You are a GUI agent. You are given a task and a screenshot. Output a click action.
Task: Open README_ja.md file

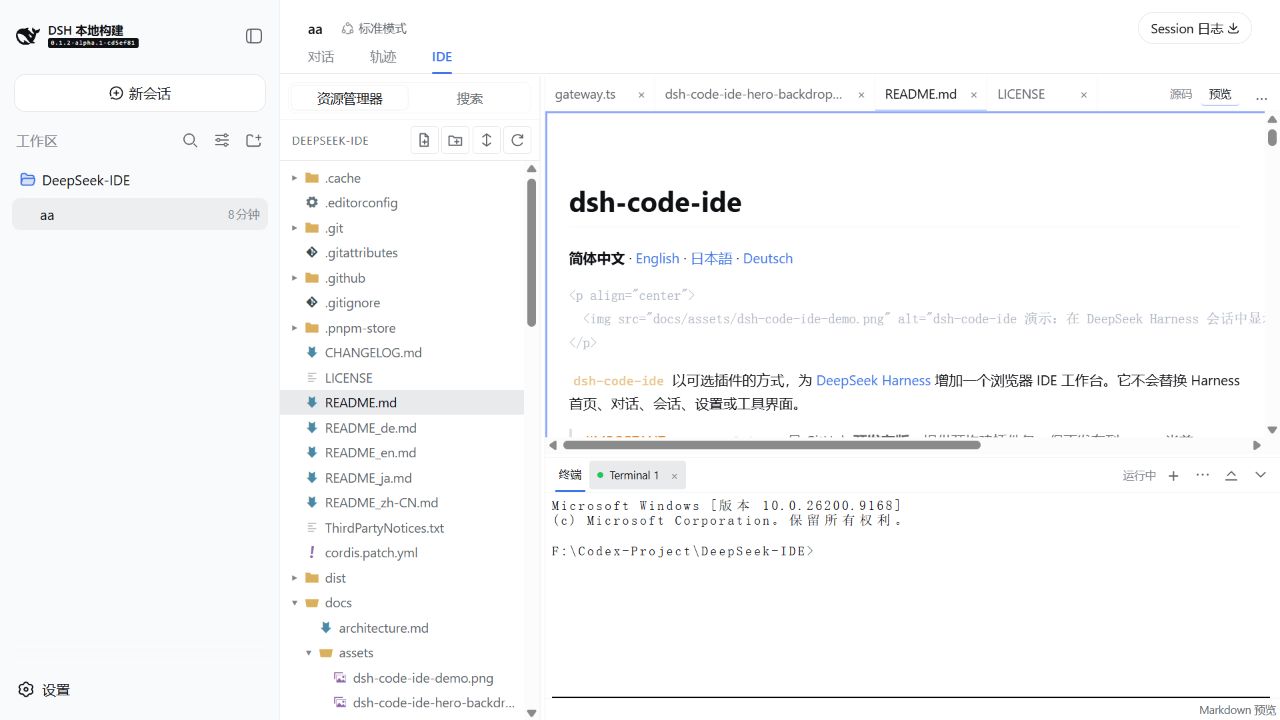click(402, 478)
